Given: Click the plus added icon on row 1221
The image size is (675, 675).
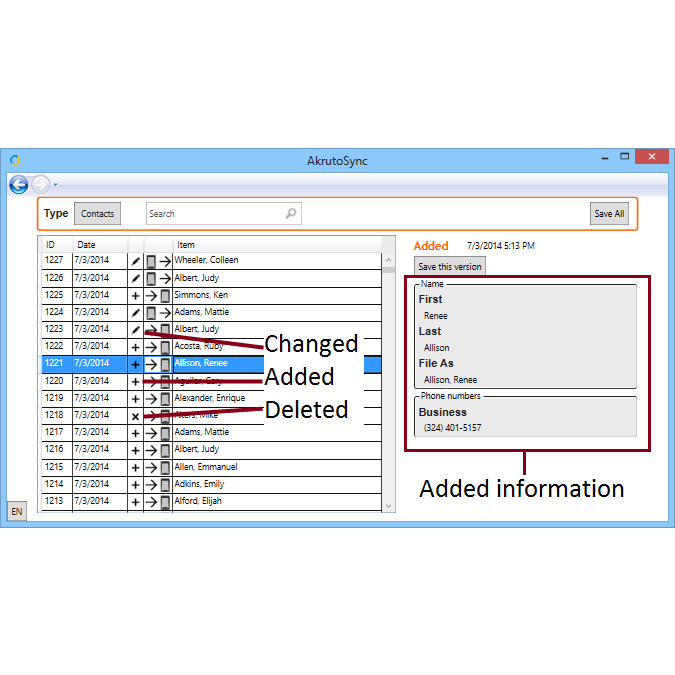Looking at the screenshot, I should [135, 365].
